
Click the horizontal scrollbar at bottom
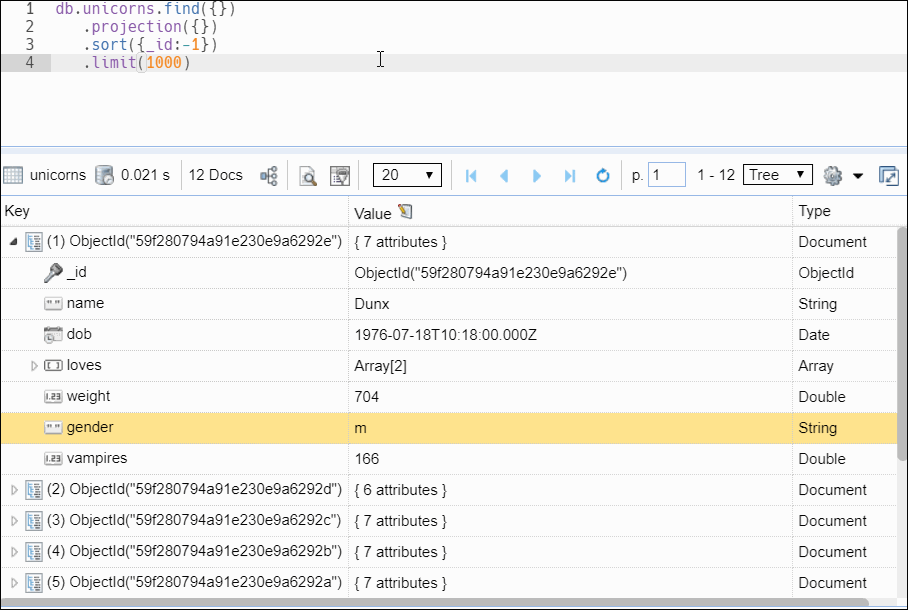[x=434, y=602]
